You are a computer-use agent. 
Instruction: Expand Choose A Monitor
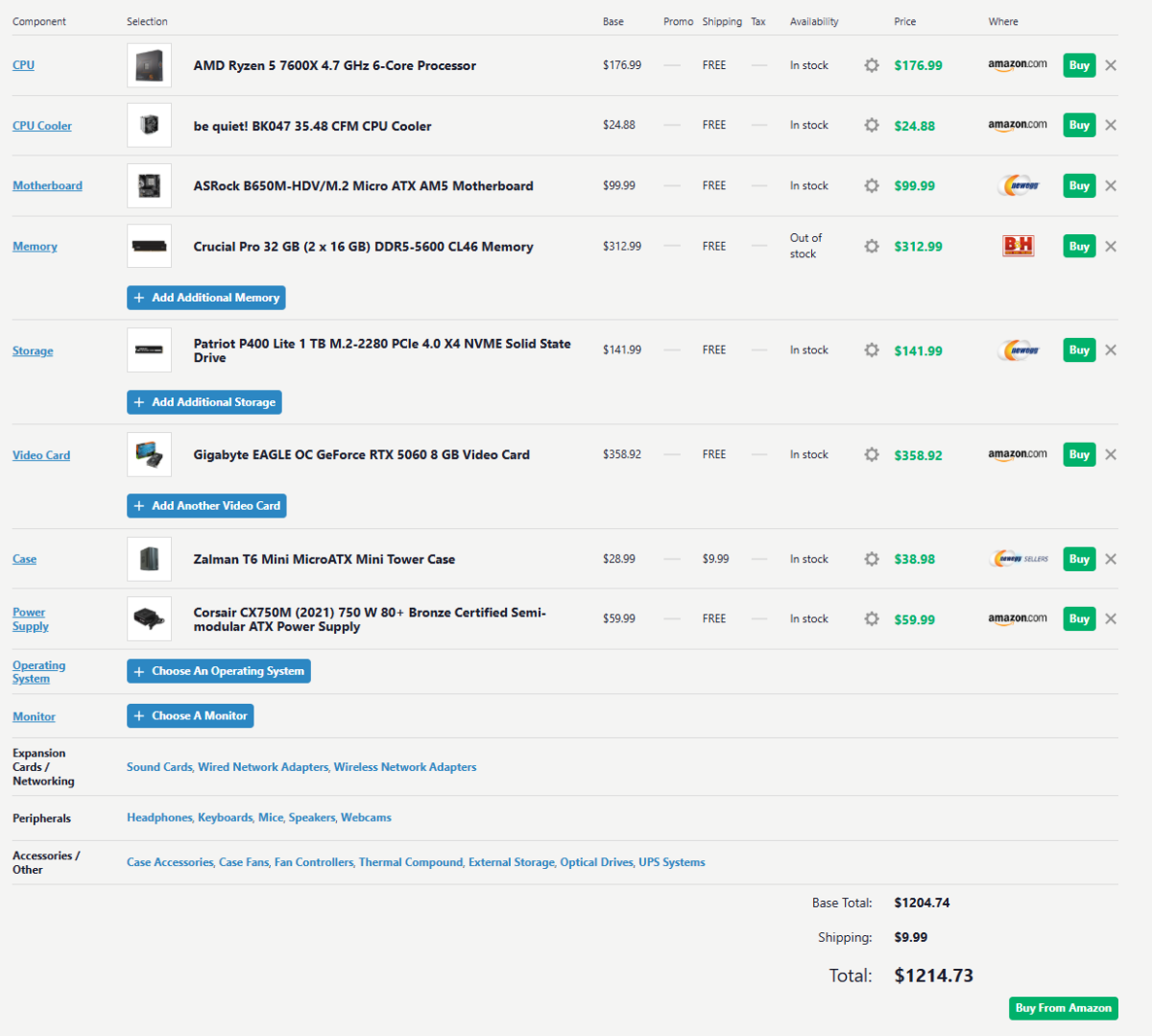(x=190, y=715)
